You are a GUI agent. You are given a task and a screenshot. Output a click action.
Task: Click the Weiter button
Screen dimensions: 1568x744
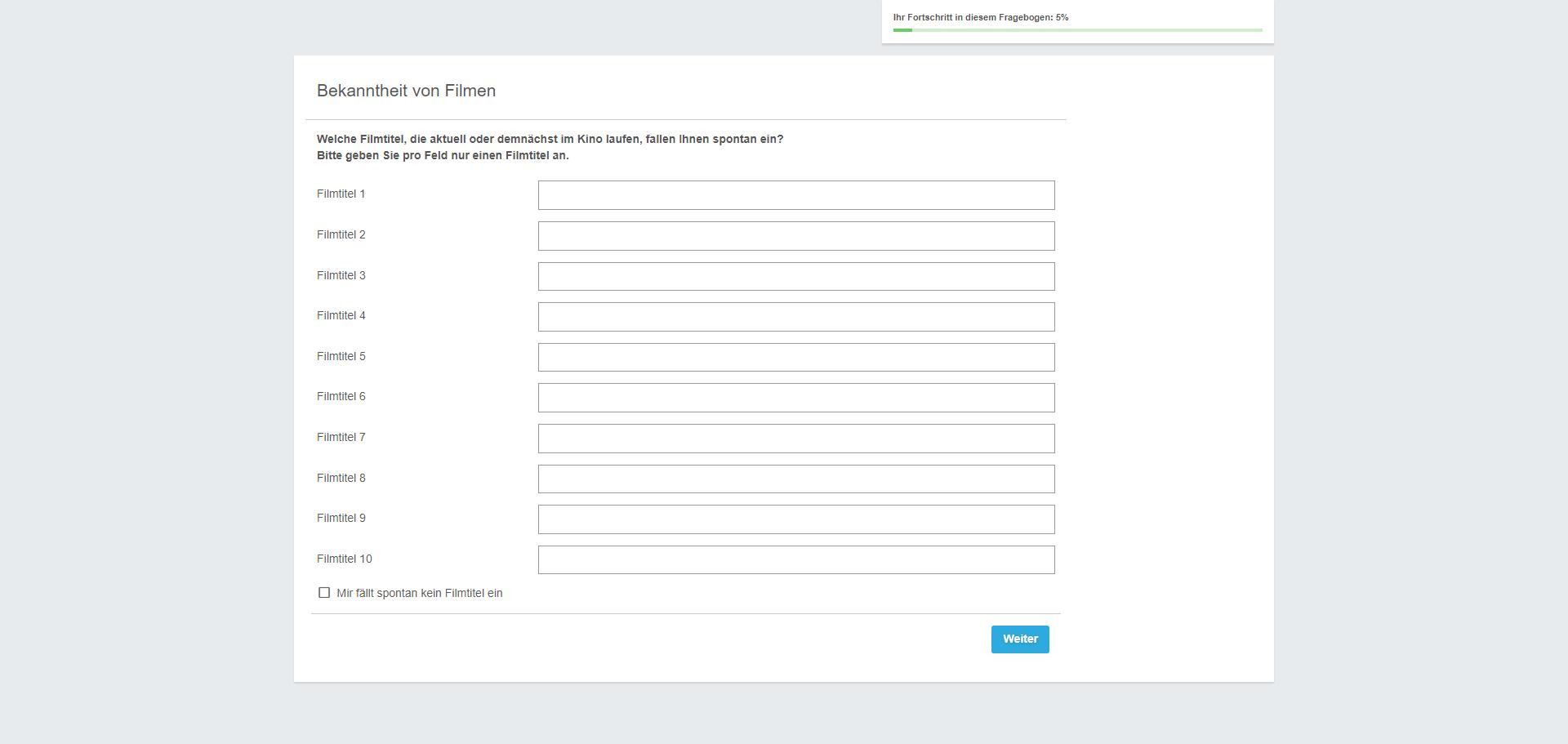(x=1020, y=639)
